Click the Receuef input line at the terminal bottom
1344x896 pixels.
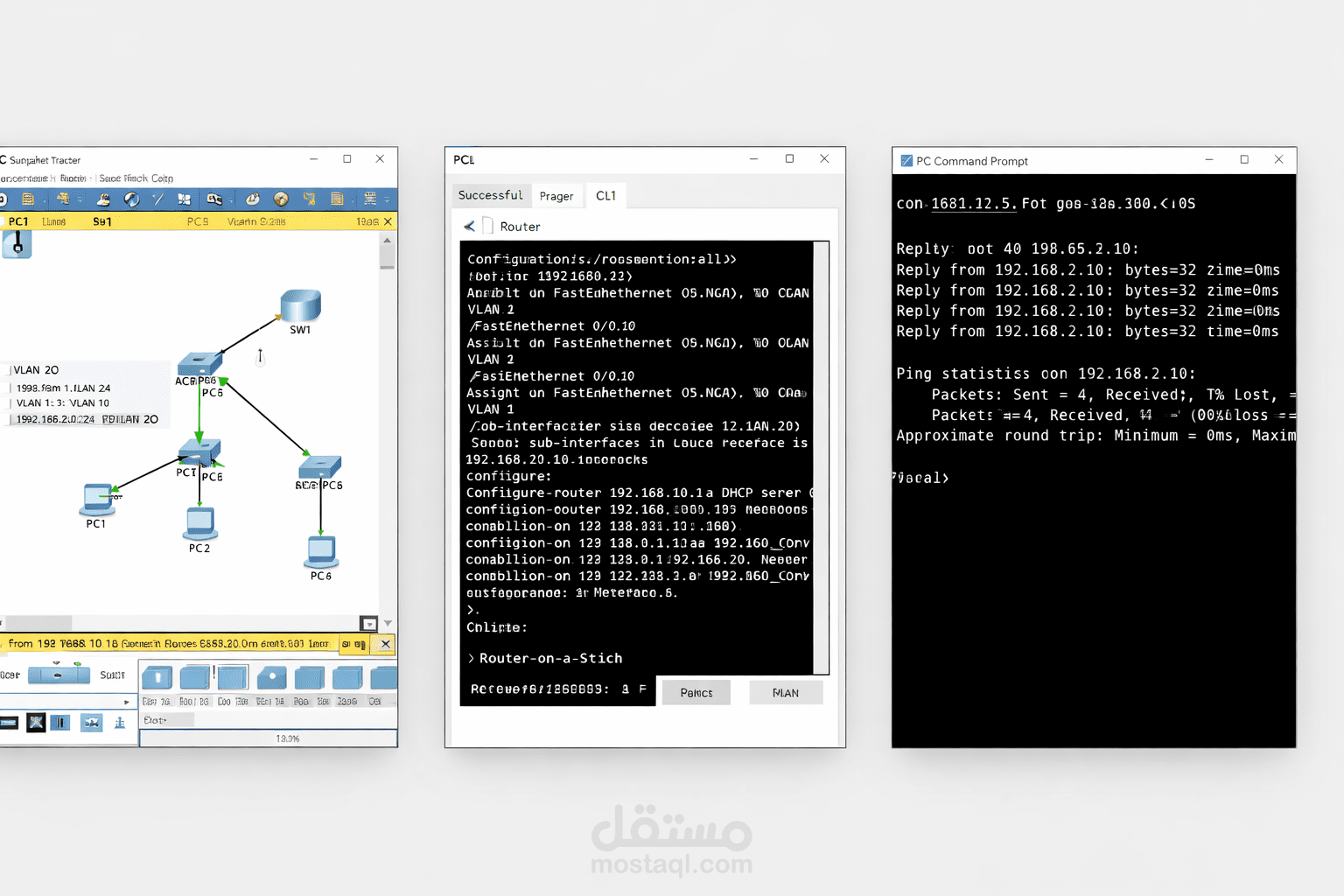point(557,689)
